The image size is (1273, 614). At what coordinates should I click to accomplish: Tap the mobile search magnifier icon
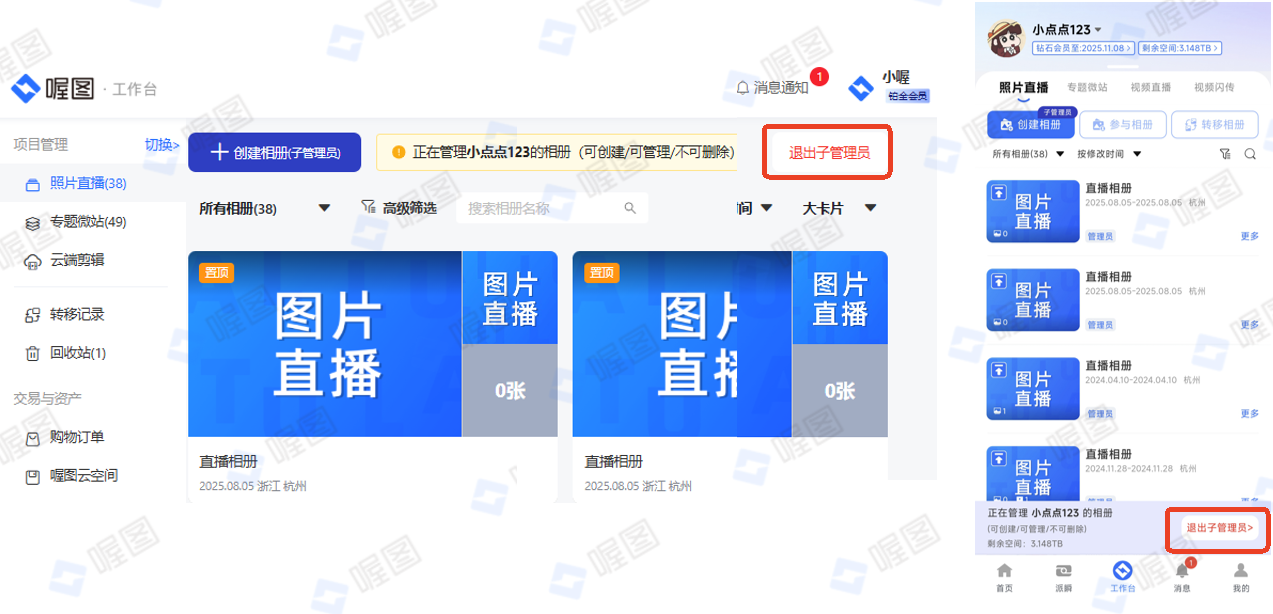pos(1250,154)
